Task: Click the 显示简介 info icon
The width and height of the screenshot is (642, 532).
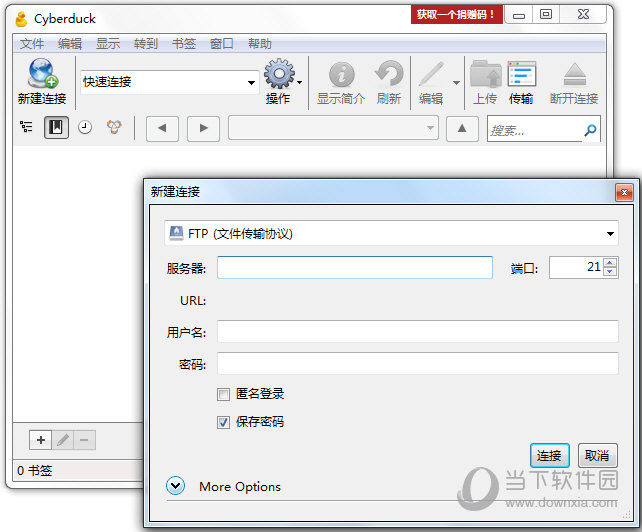Action: (x=341, y=75)
